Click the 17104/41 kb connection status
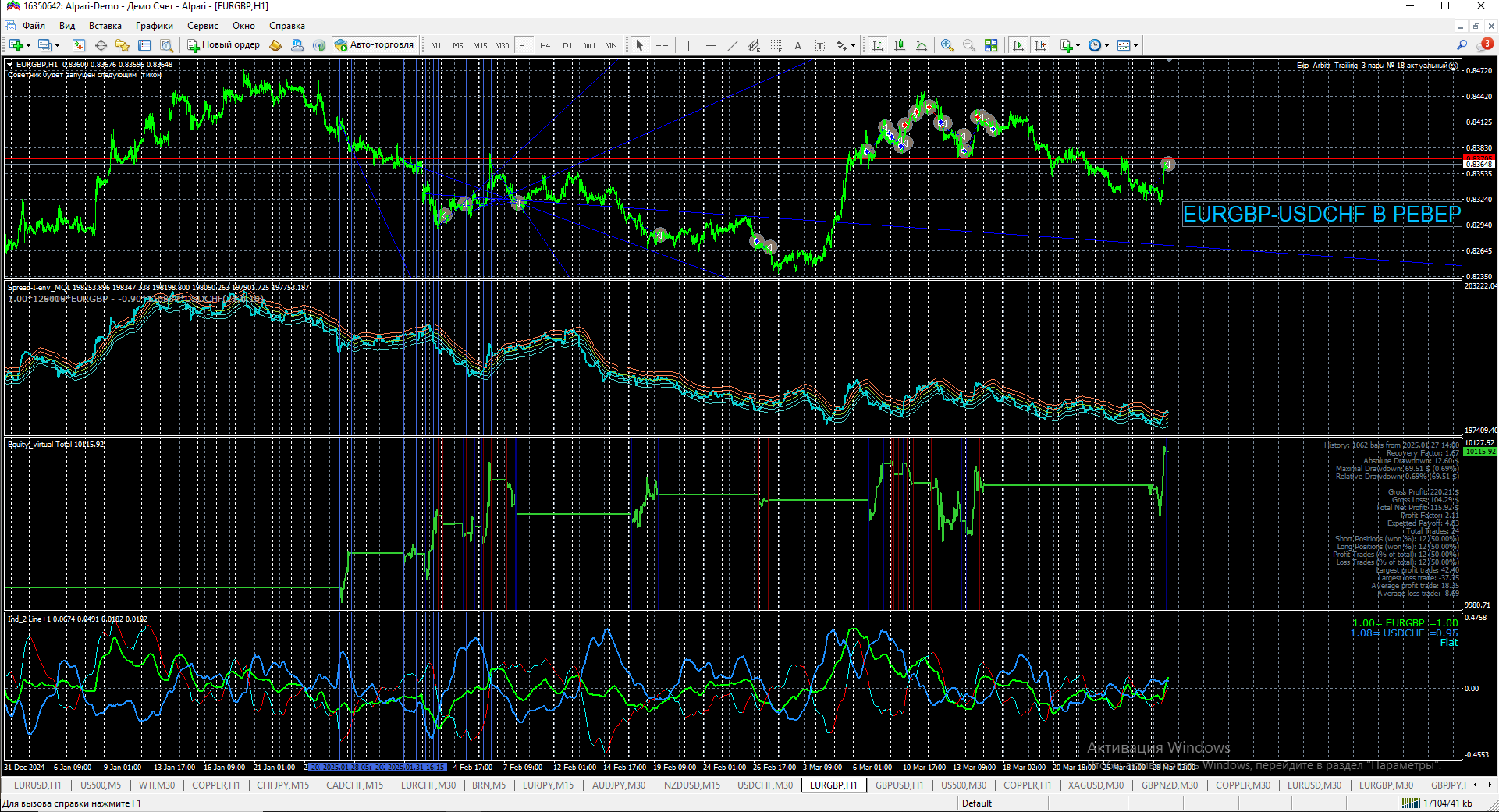This screenshot has width=1499, height=812. [x=1437, y=803]
